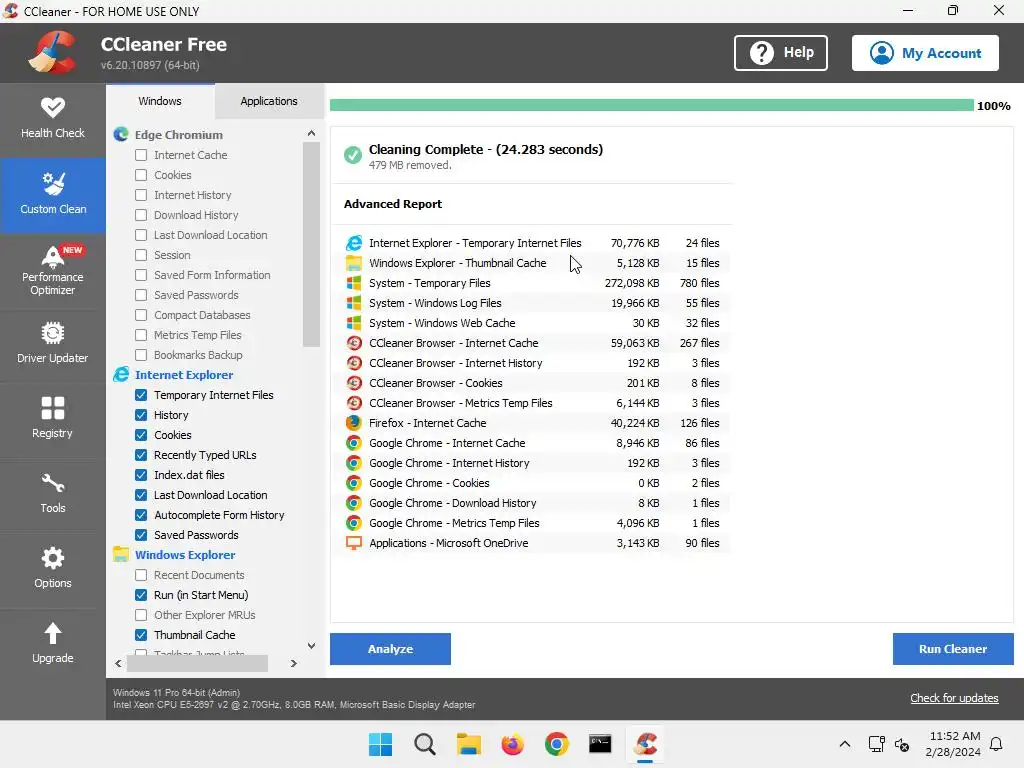
Task: Open File Explorer from taskbar
Action: pos(468,744)
